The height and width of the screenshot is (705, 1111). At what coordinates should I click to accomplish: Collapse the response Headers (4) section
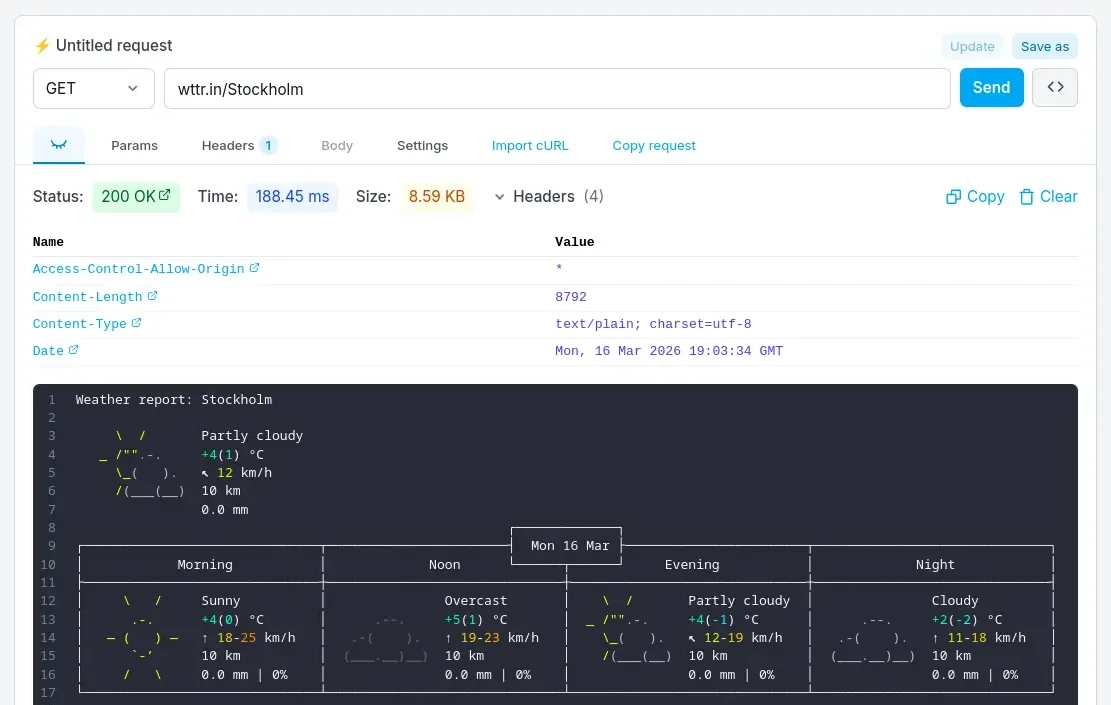click(499, 197)
